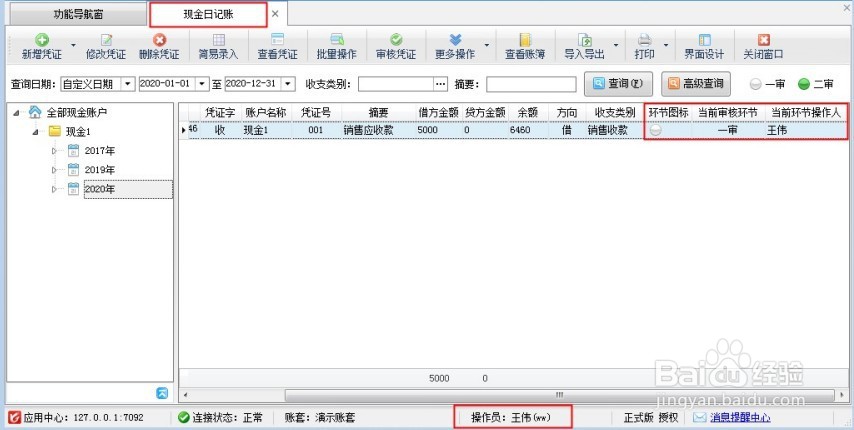Viewport: 854px width, 430px height.
Task: Click the 查询(F) button
Action: pyautogui.click(x=618, y=84)
